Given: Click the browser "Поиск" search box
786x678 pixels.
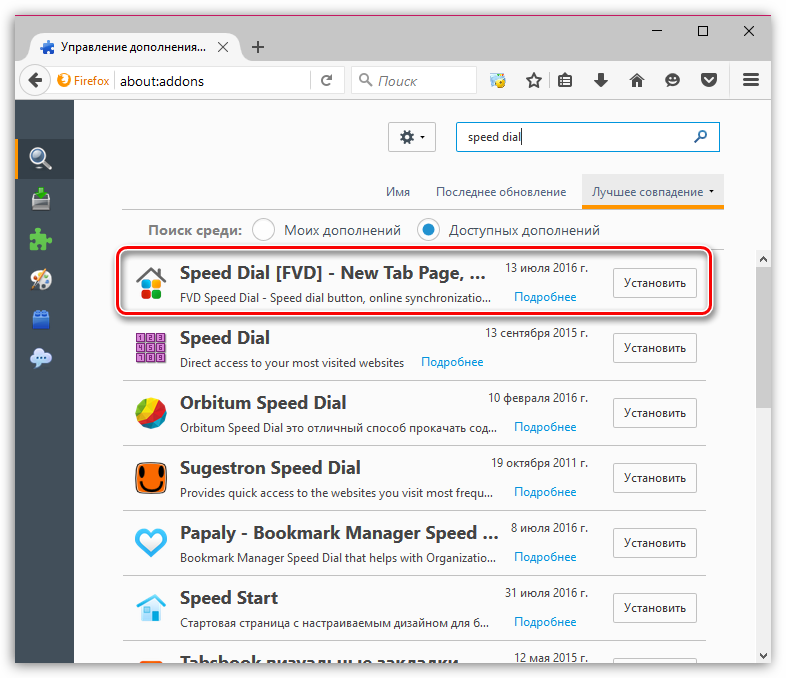Looking at the screenshot, I should pyautogui.click(x=414, y=80).
